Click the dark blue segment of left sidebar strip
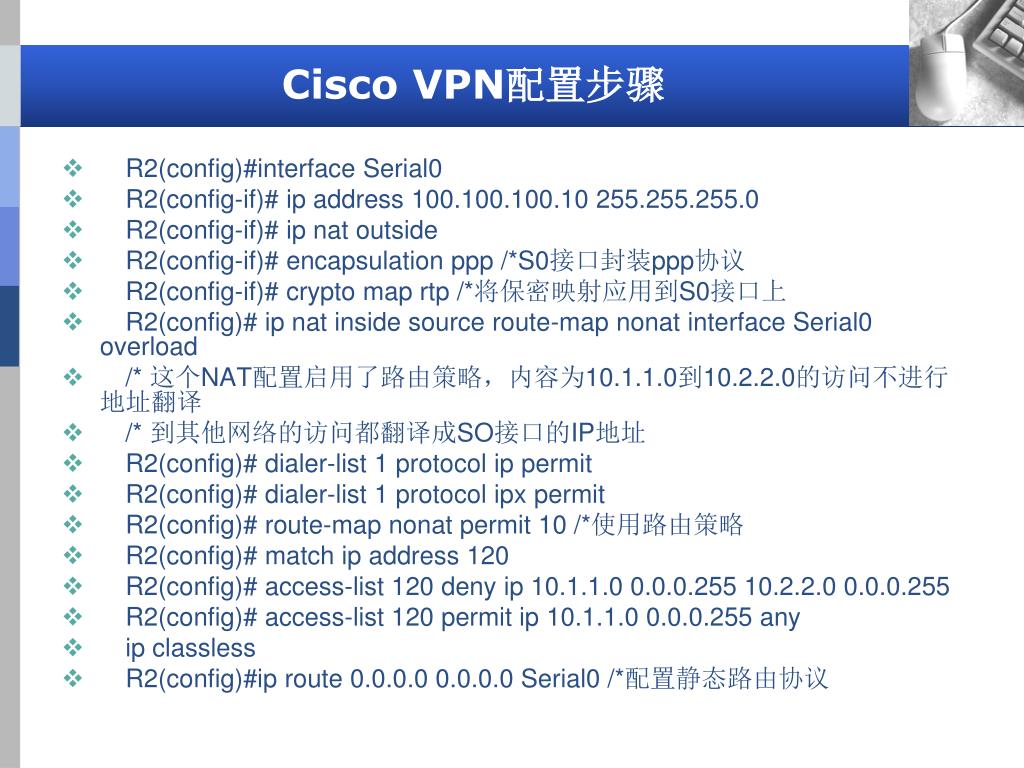The image size is (1024, 768). tap(10, 325)
